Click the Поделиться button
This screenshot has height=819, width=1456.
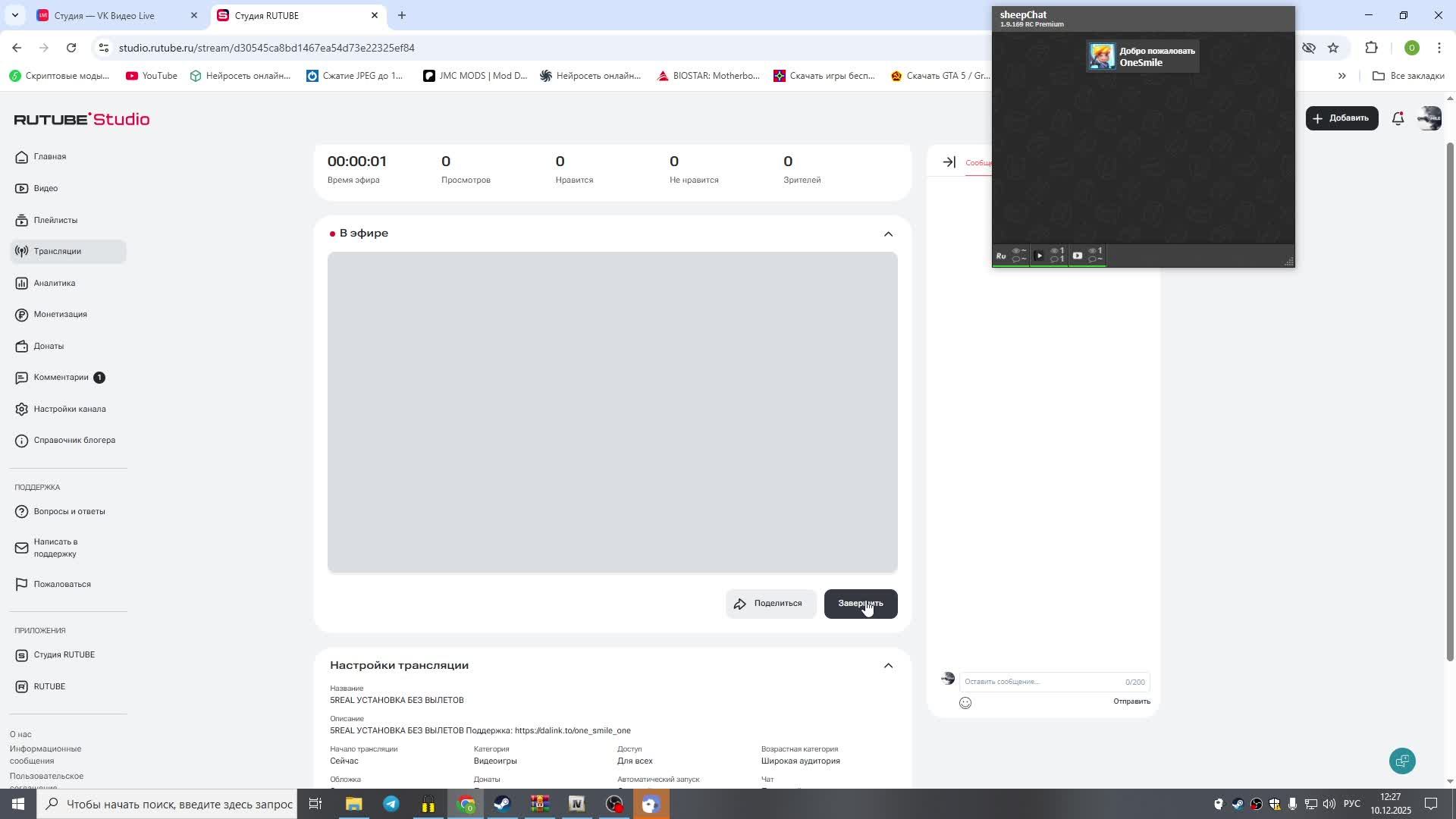770,604
